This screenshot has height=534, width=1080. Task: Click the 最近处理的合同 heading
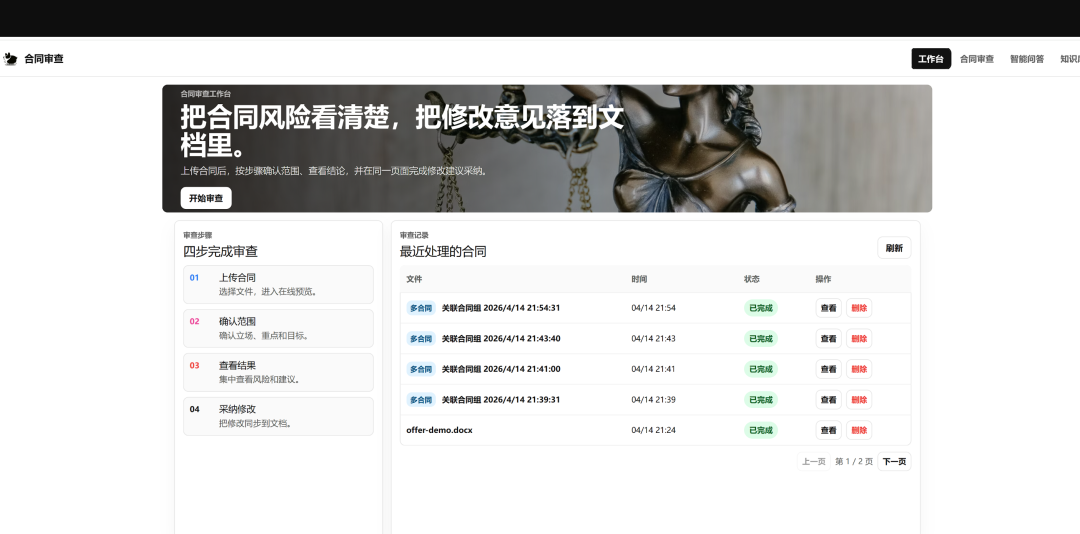tap(443, 251)
